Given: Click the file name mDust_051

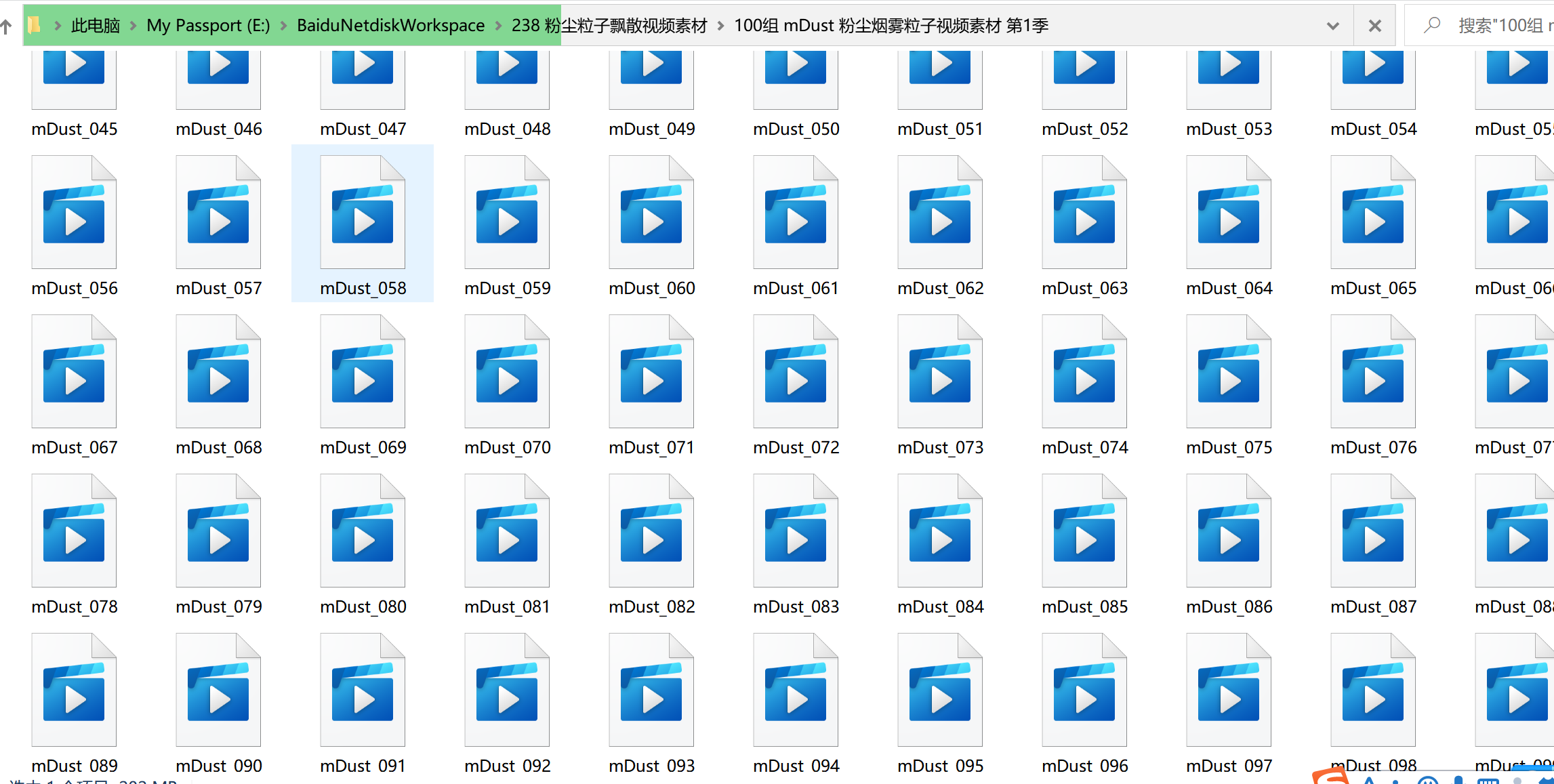Looking at the screenshot, I should 941,129.
